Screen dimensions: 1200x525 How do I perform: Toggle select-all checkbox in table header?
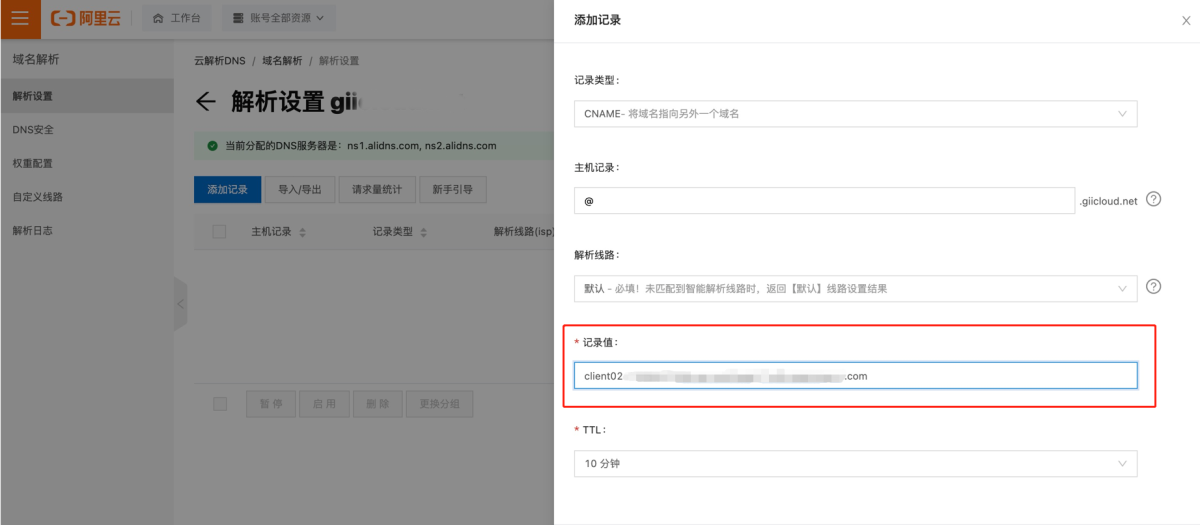[220, 232]
